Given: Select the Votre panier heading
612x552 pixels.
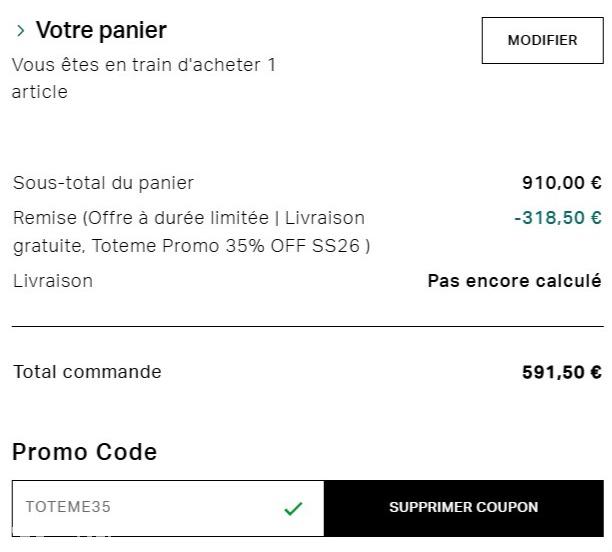Looking at the screenshot, I should tap(101, 31).
